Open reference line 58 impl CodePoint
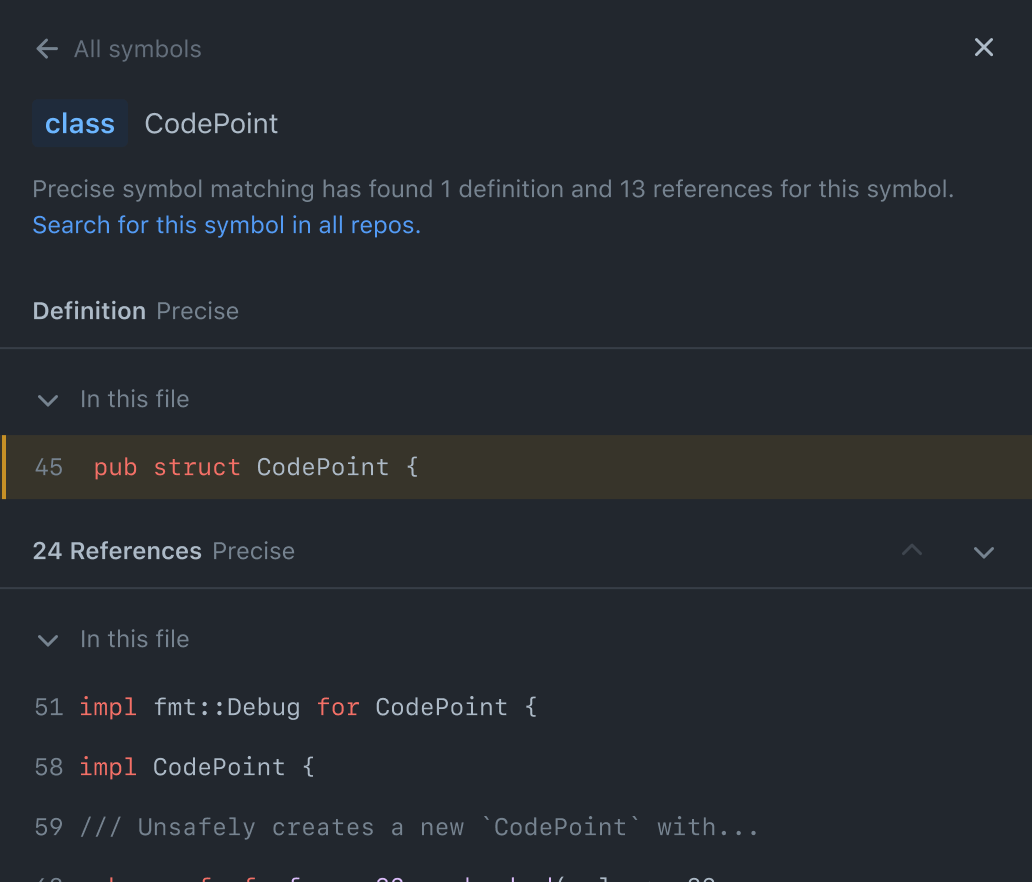The image size is (1032, 882). point(197,767)
